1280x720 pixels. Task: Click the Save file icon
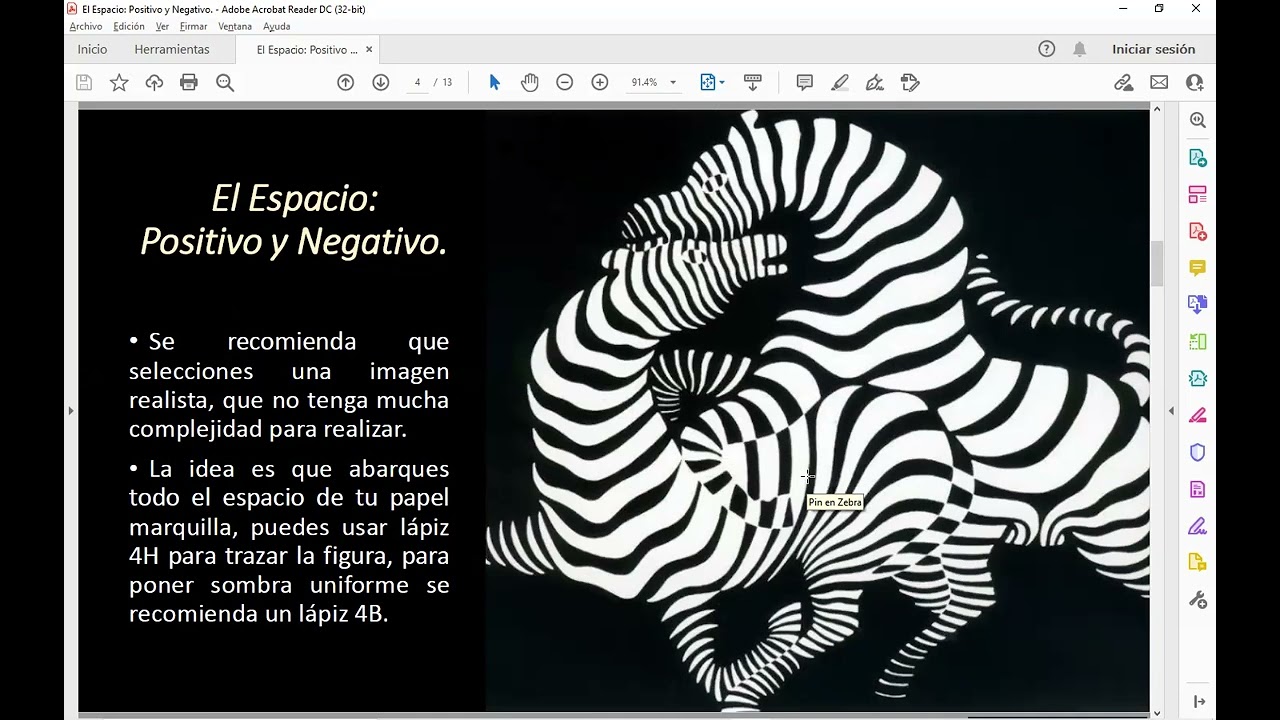[x=84, y=83]
